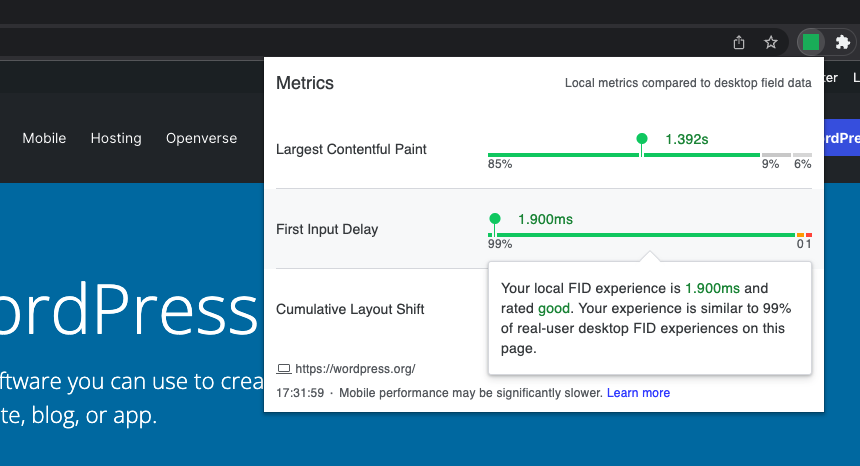Click the 6% LCP distribution label
Image resolution: width=860 pixels, height=466 pixels.
click(x=802, y=164)
